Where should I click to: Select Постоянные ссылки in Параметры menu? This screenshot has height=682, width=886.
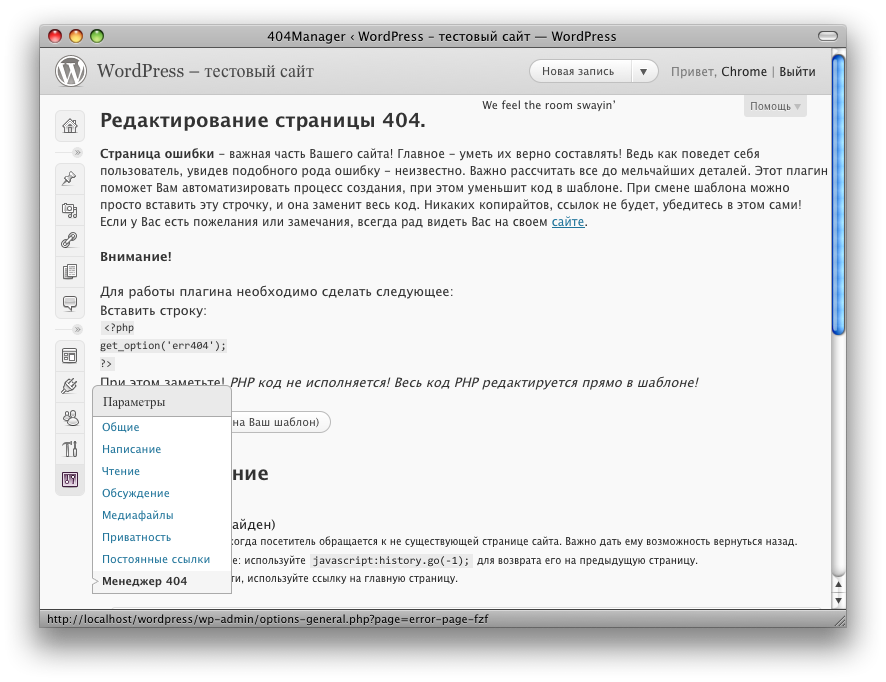click(156, 559)
